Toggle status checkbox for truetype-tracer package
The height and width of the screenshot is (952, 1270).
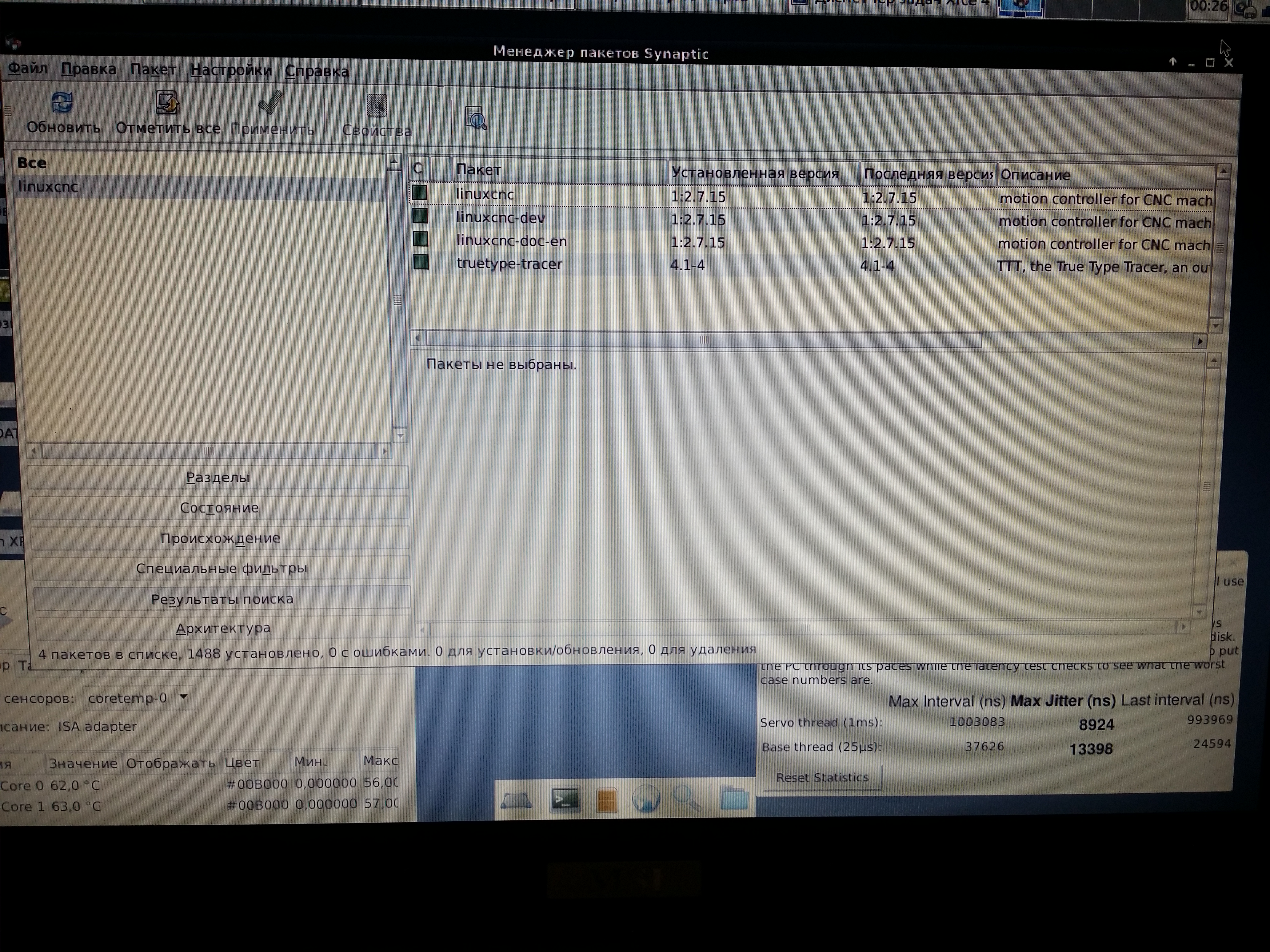(x=421, y=262)
